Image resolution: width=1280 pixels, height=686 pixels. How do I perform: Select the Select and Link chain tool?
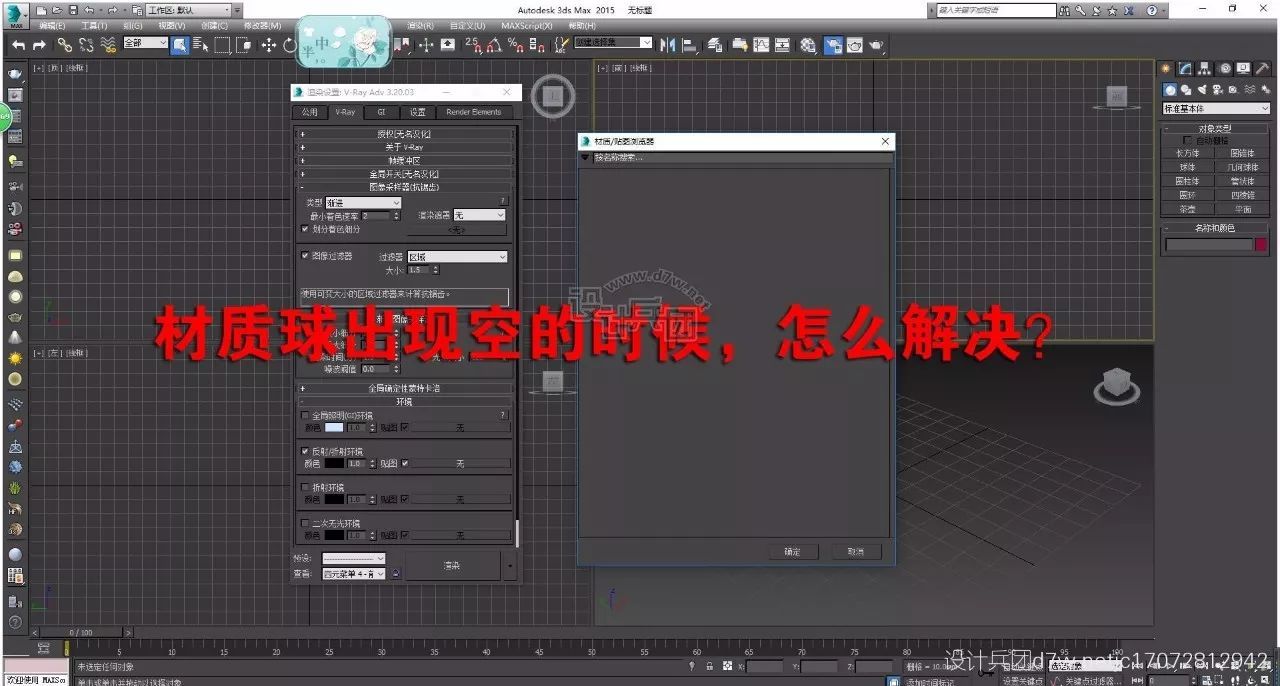(64, 45)
